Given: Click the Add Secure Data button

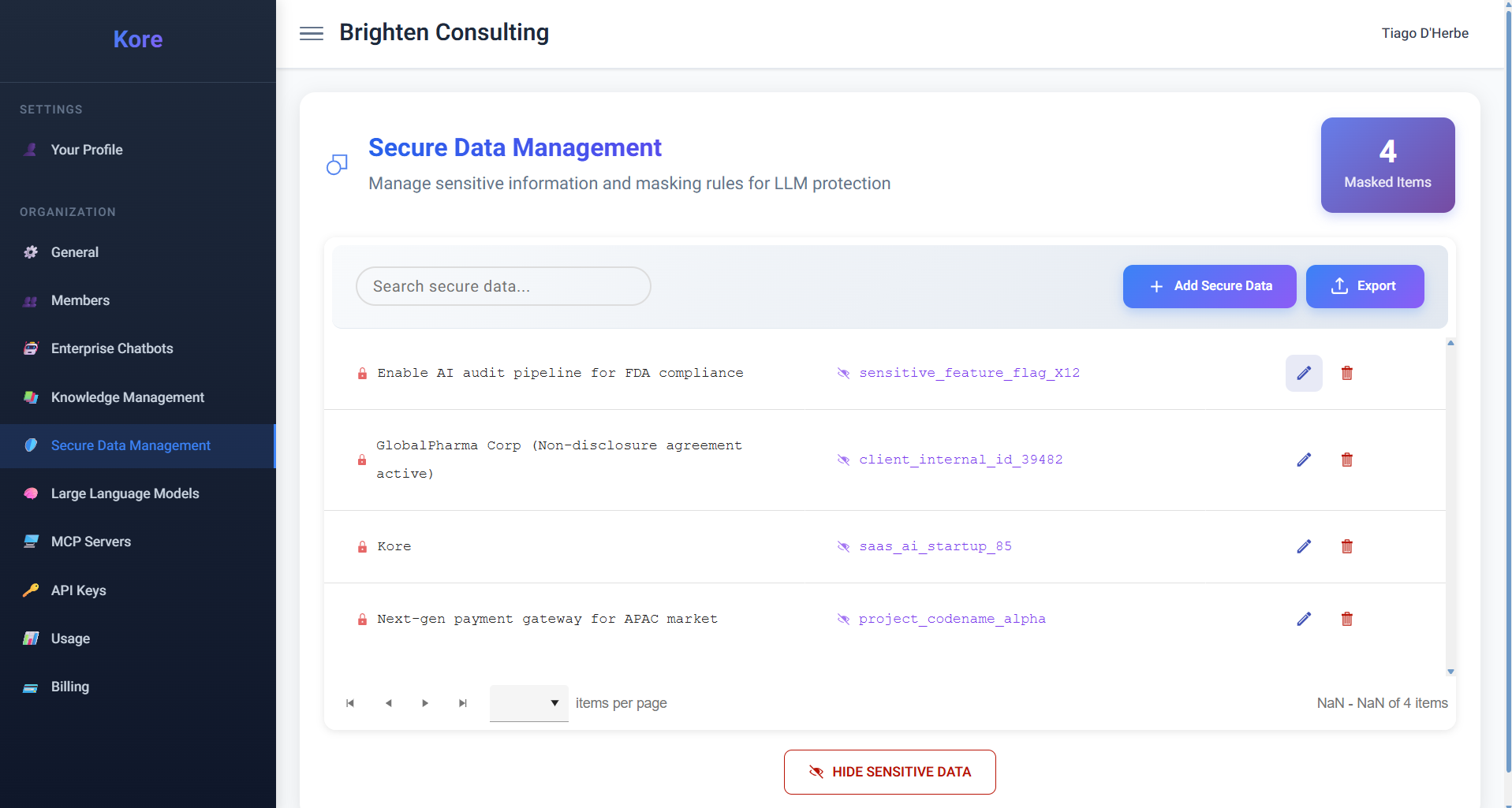Looking at the screenshot, I should pyautogui.click(x=1210, y=286).
